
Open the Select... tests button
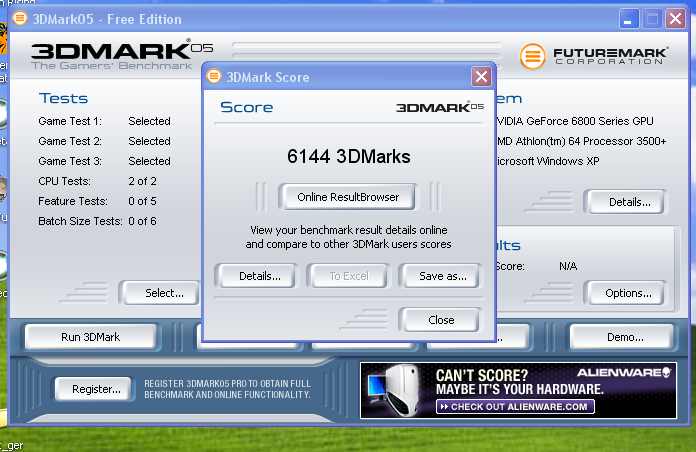tap(162, 293)
